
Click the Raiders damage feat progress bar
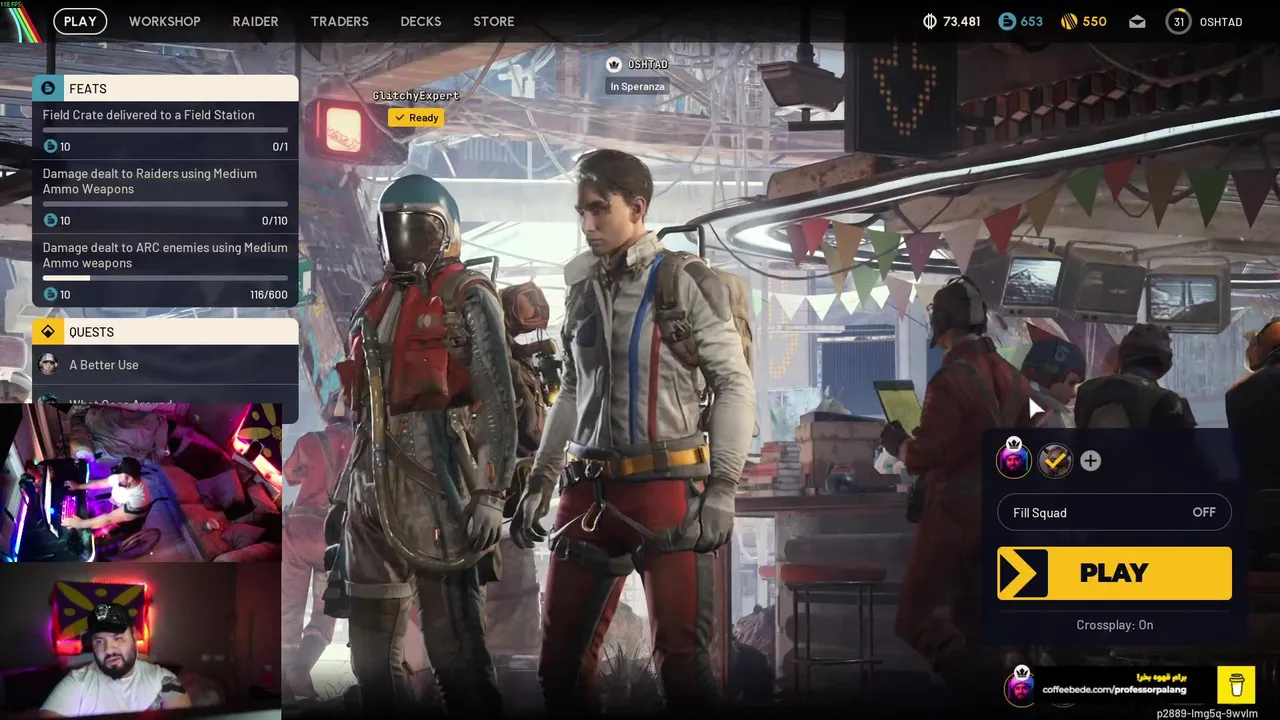[x=165, y=204]
